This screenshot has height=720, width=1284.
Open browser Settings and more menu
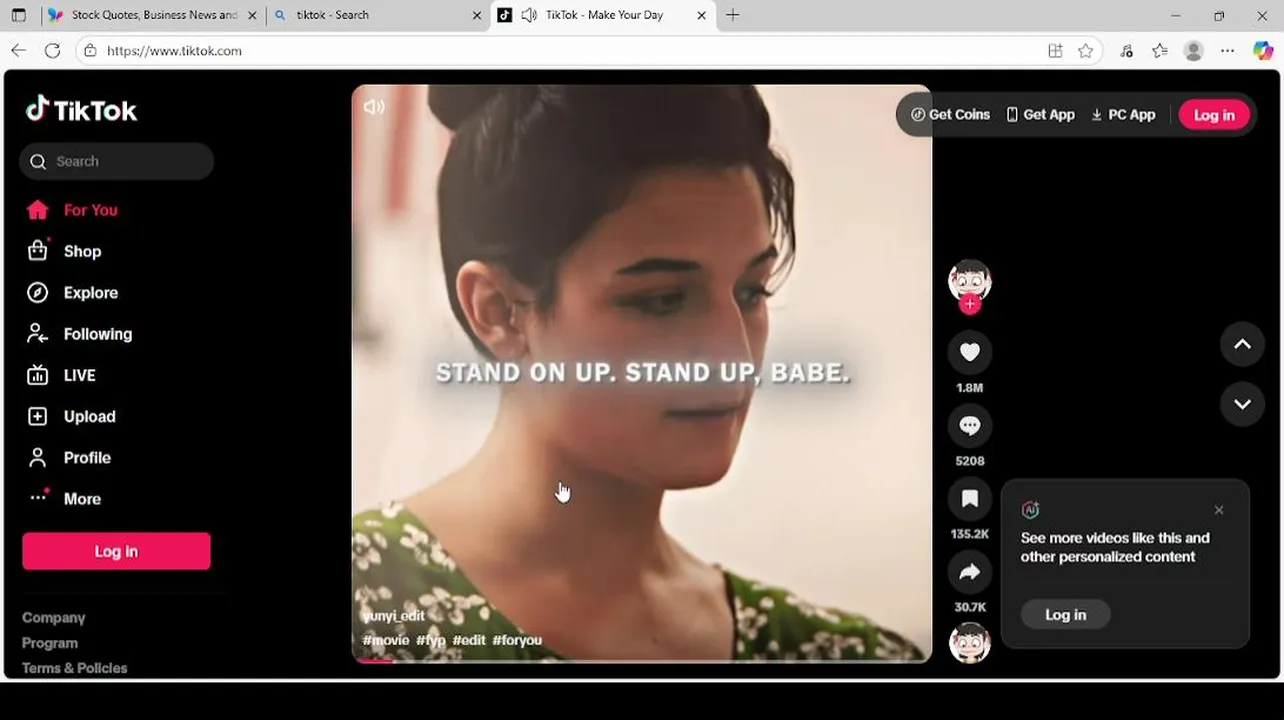(1228, 51)
